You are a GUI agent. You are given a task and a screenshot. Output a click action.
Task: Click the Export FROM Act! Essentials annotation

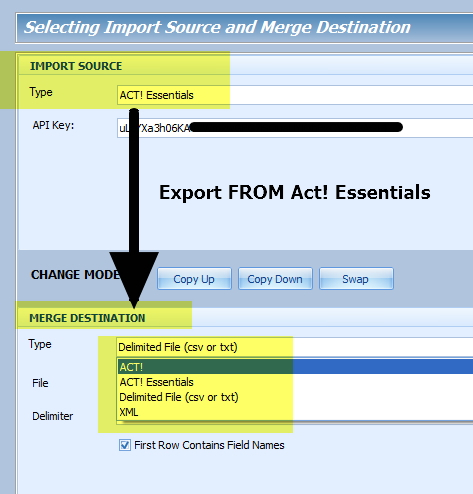click(x=295, y=192)
